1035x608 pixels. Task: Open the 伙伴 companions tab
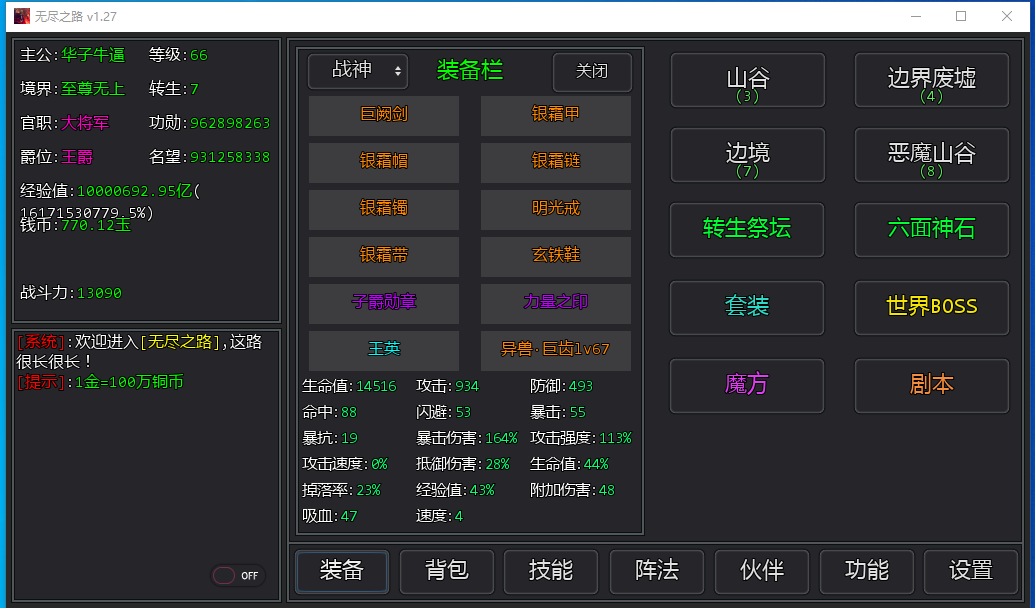pyautogui.click(x=761, y=571)
